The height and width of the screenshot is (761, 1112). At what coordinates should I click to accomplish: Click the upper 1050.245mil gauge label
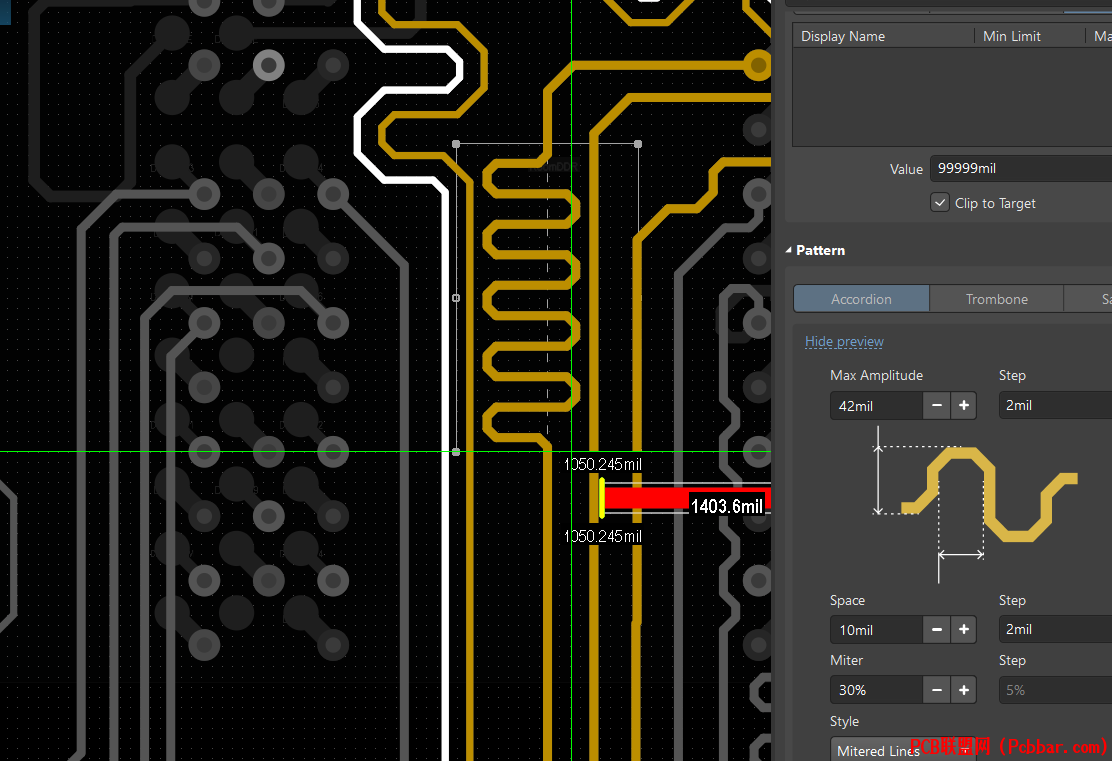[603, 464]
